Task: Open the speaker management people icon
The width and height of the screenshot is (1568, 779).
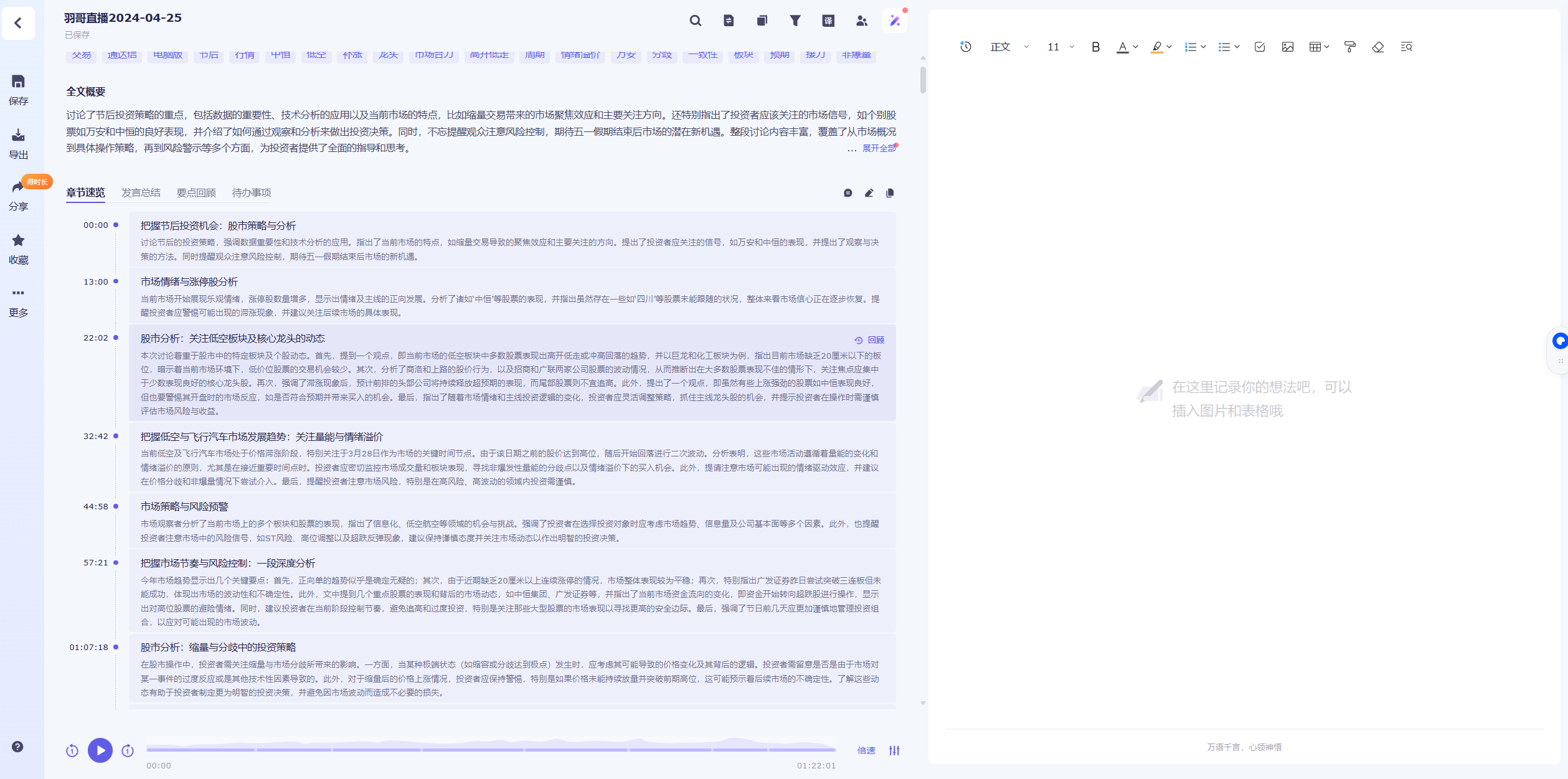Action: [861, 21]
